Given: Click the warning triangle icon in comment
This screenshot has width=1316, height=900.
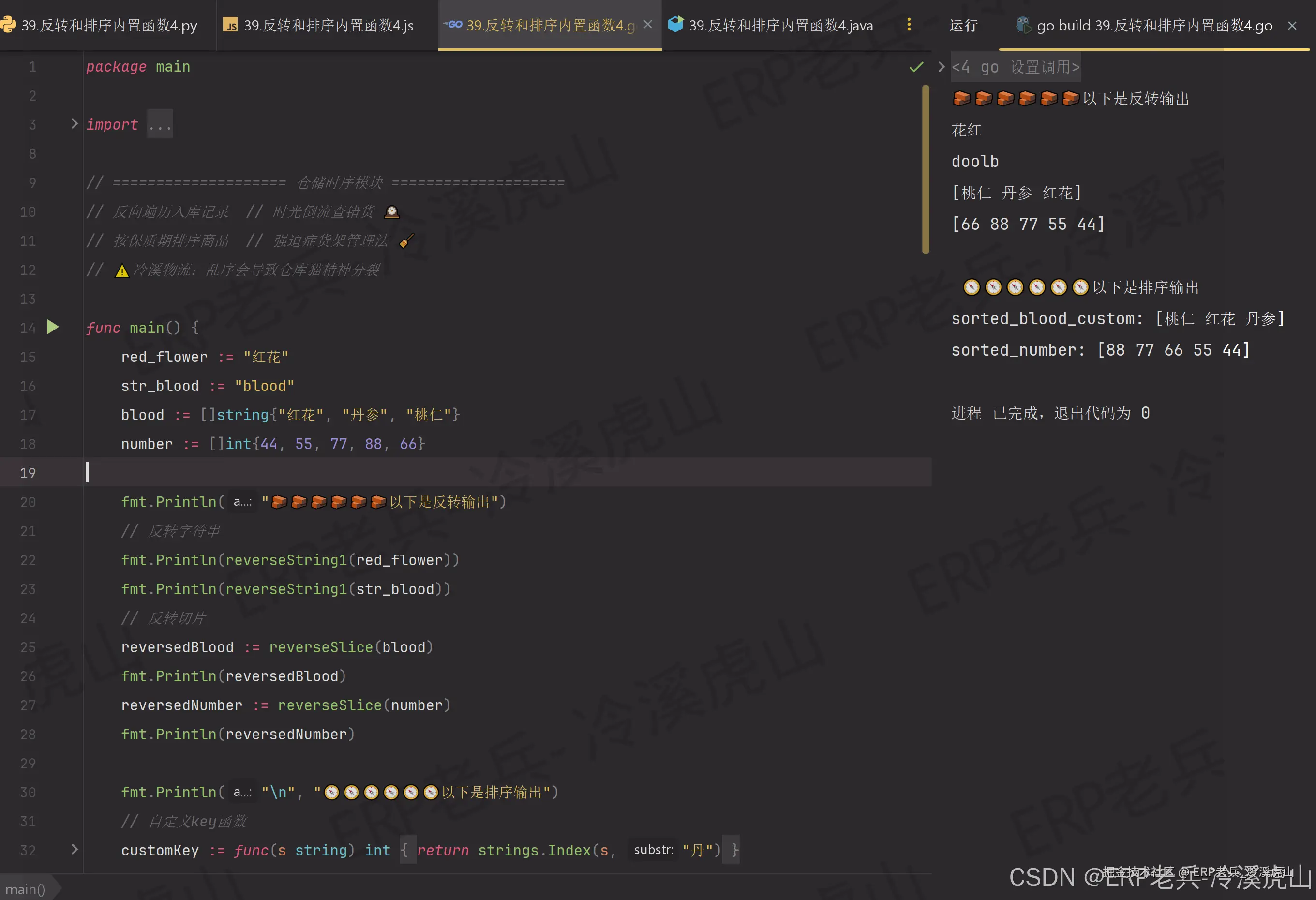Looking at the screenshot, I should coord(122,271).
